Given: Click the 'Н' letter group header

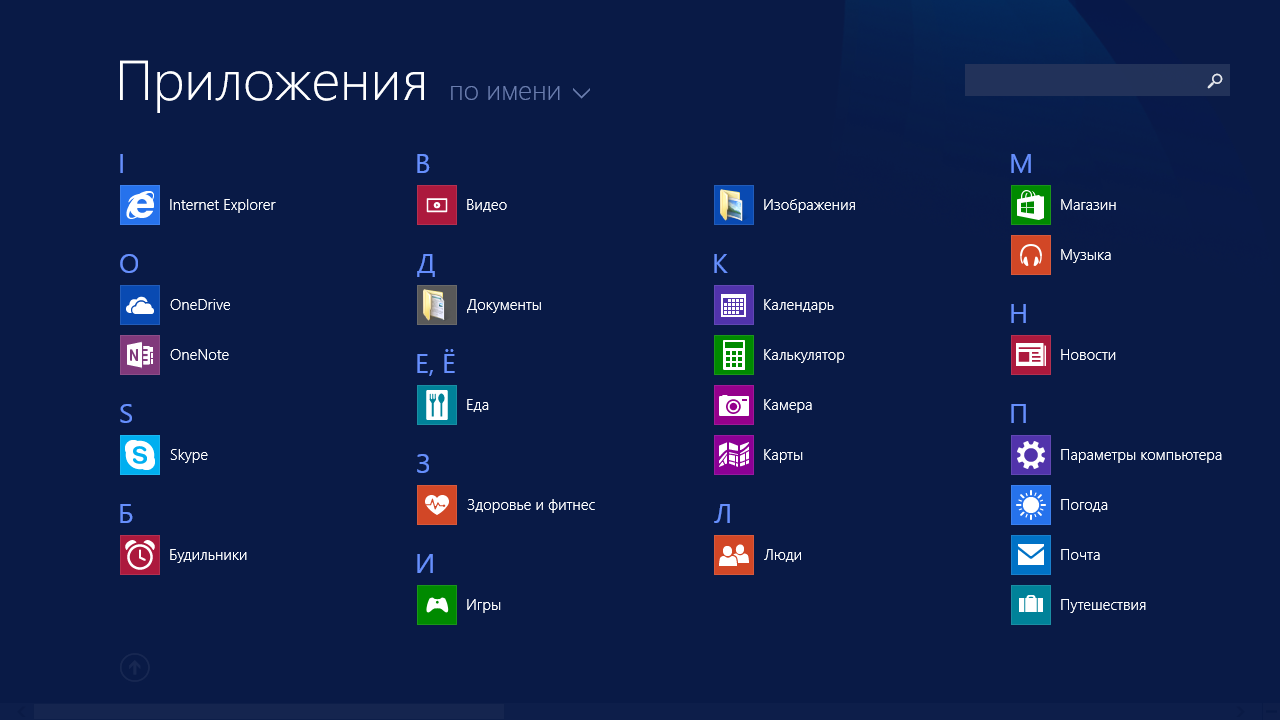Looking at the screenshot, I should click(1019, 314).
